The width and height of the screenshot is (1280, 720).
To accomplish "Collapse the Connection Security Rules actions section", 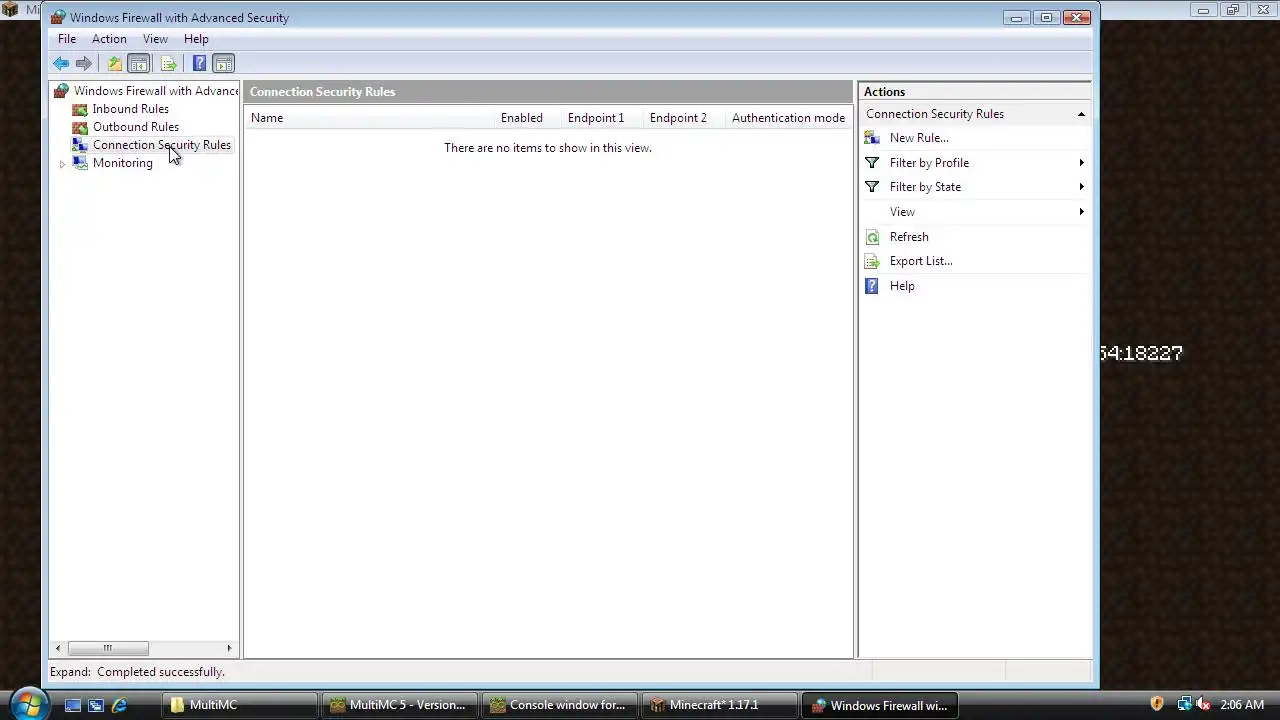I will click(x=1081, y=114).
